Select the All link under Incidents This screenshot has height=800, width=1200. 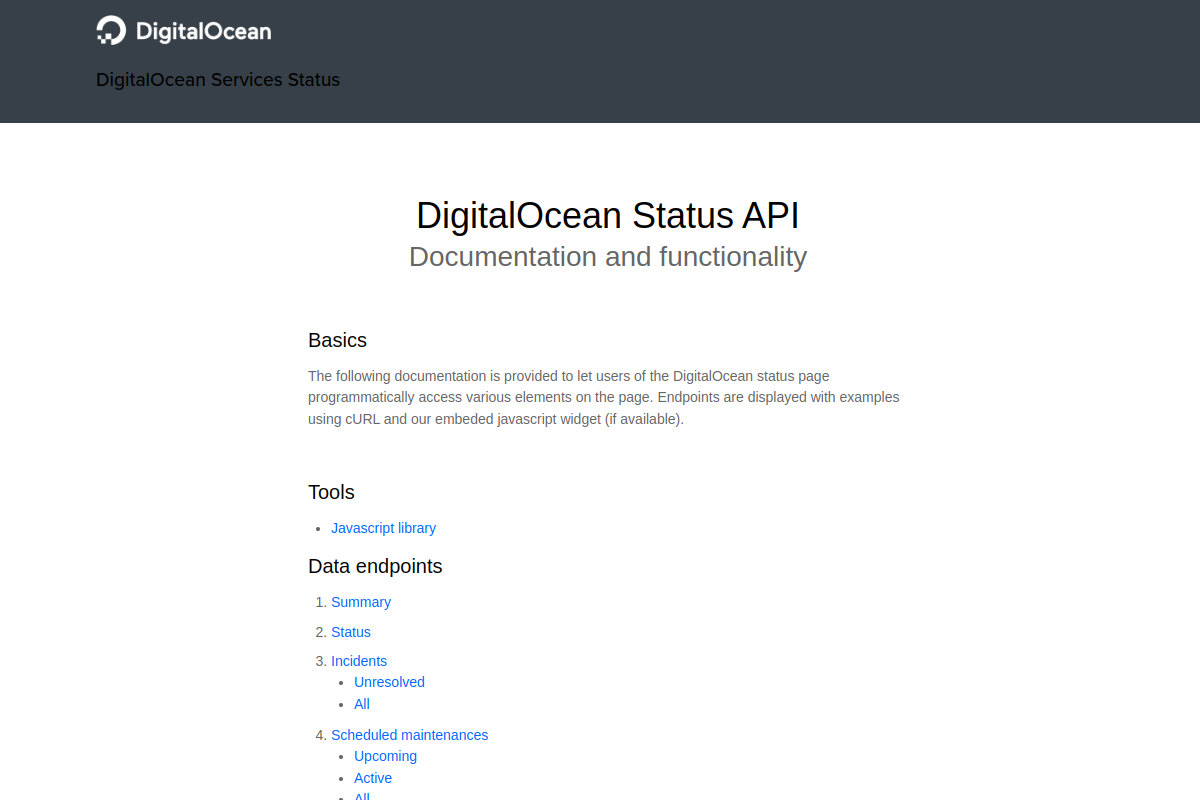(x=362, y=704)
